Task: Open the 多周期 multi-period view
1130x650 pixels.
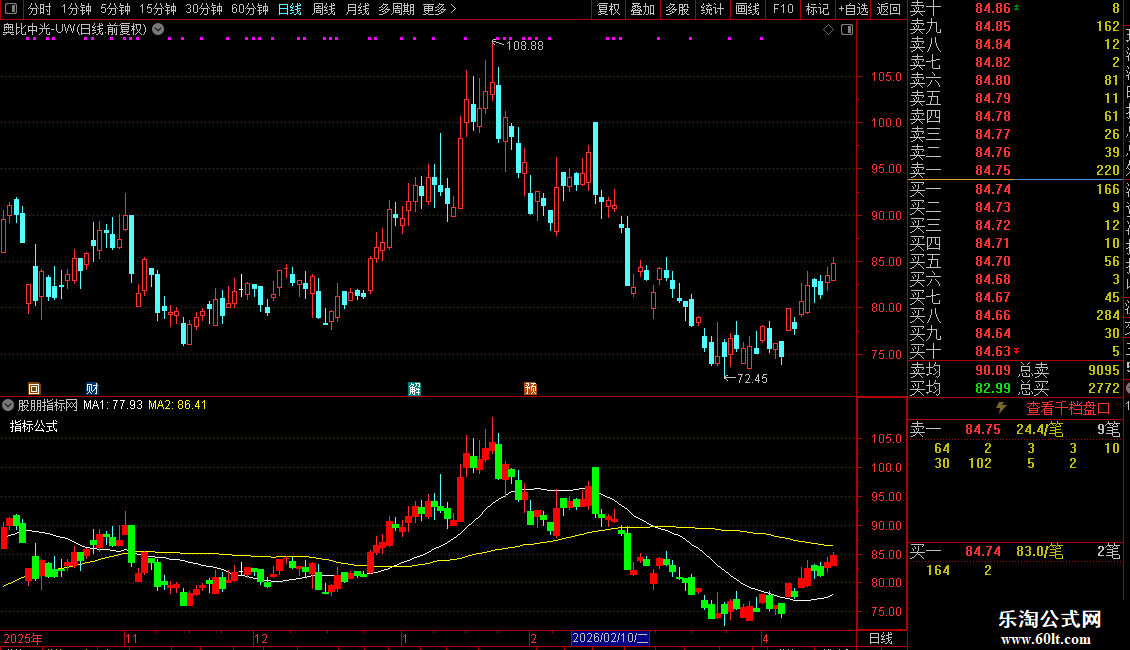Action: coord(396,9)
